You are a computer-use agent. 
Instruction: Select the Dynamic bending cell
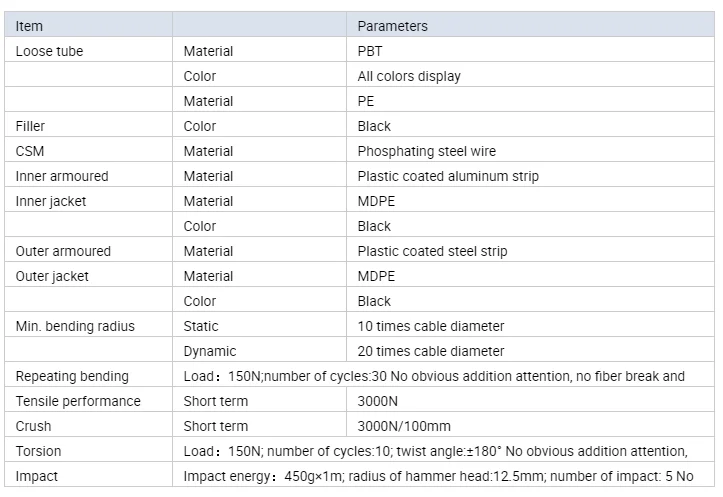[210, 351]
